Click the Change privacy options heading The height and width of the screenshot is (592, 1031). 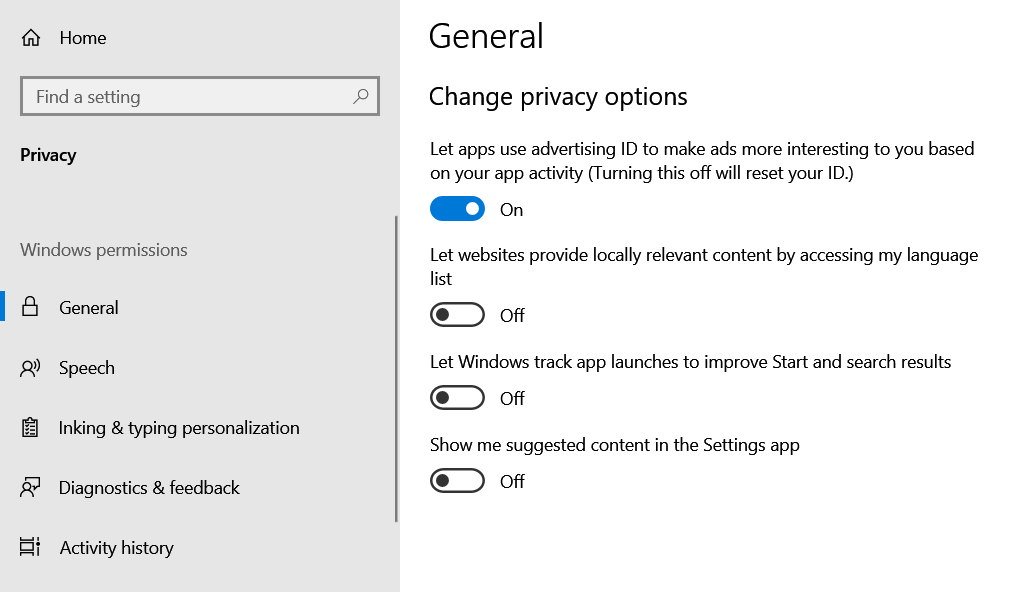tap(558, 97)
